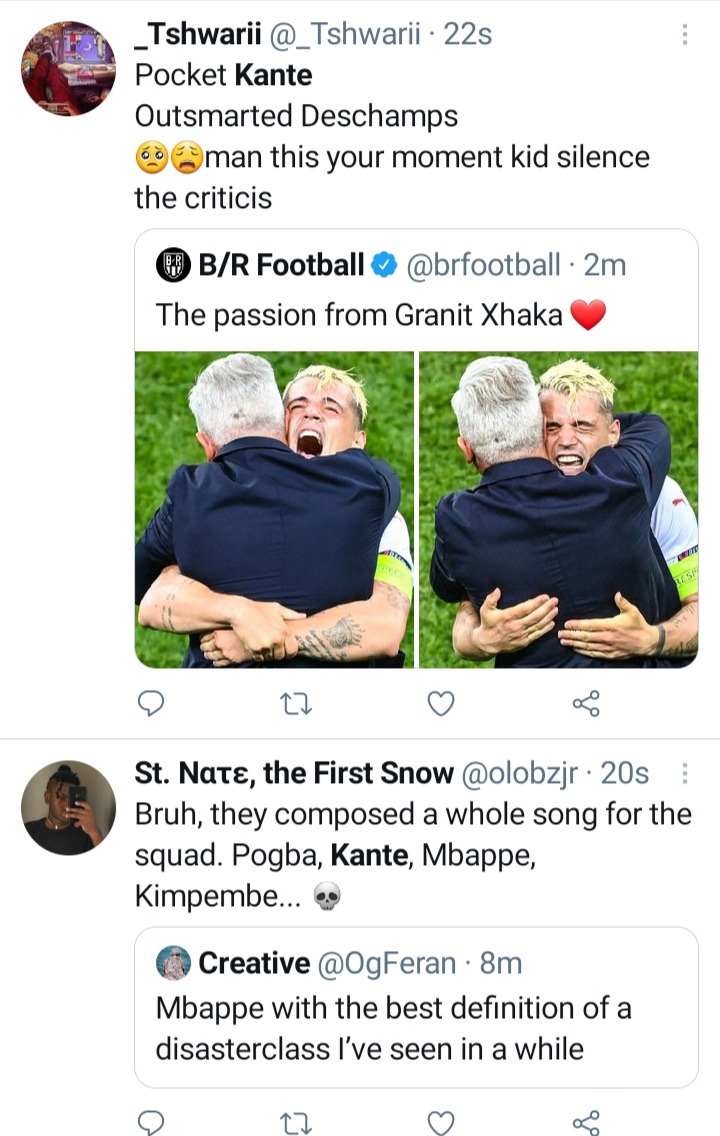
Task: Retweet St. Nate's tweet about the squad
Action: pyautogui.click(x=296, y=1122)
